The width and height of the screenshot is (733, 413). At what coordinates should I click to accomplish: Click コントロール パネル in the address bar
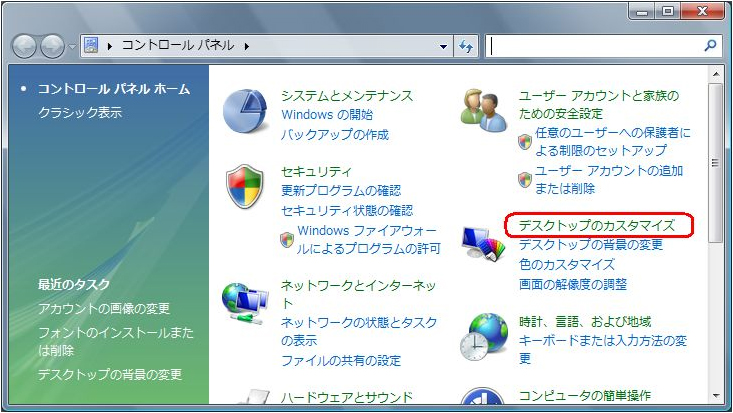tap(178, 45)
